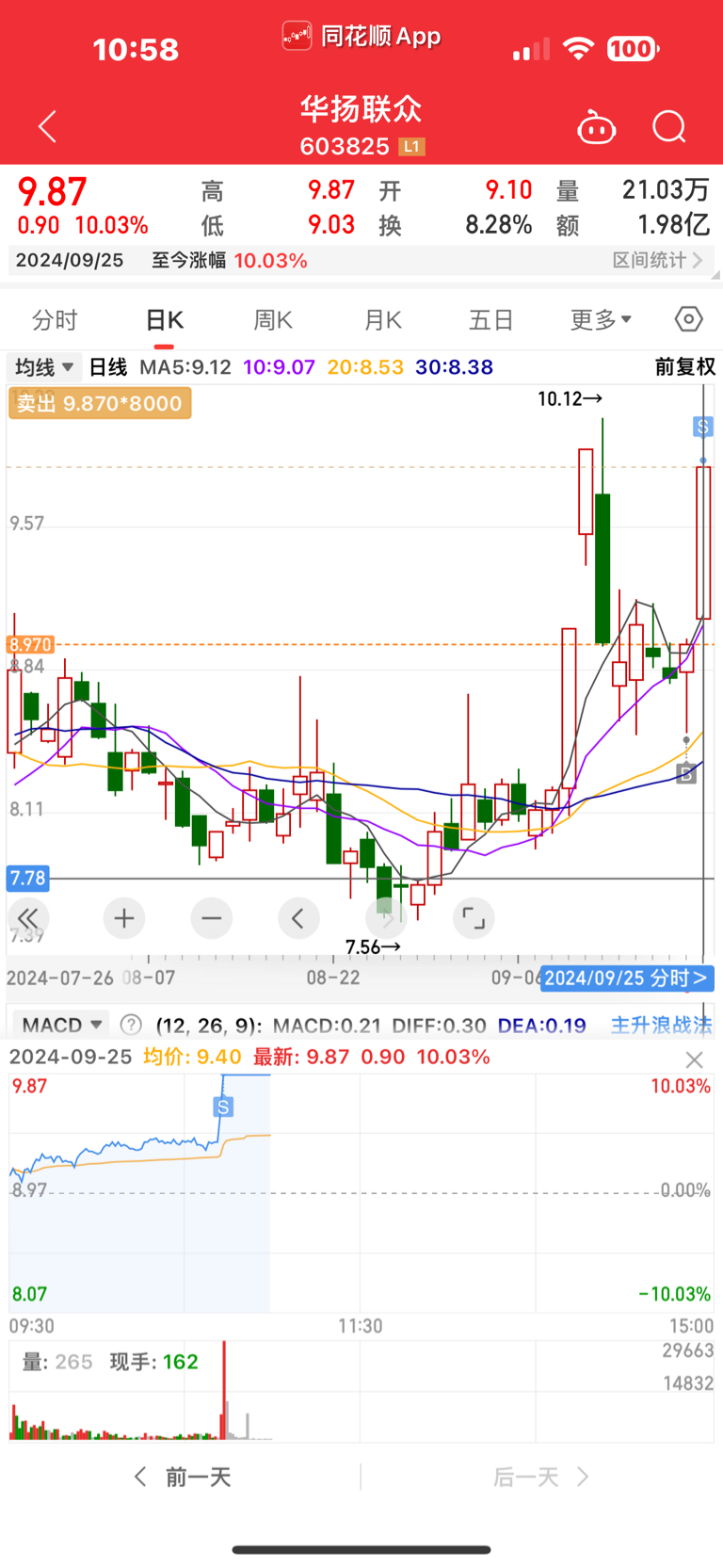This screenshot has height=1568, width=723.
Task: Open stock search magnifier
Action: (669, 127)
